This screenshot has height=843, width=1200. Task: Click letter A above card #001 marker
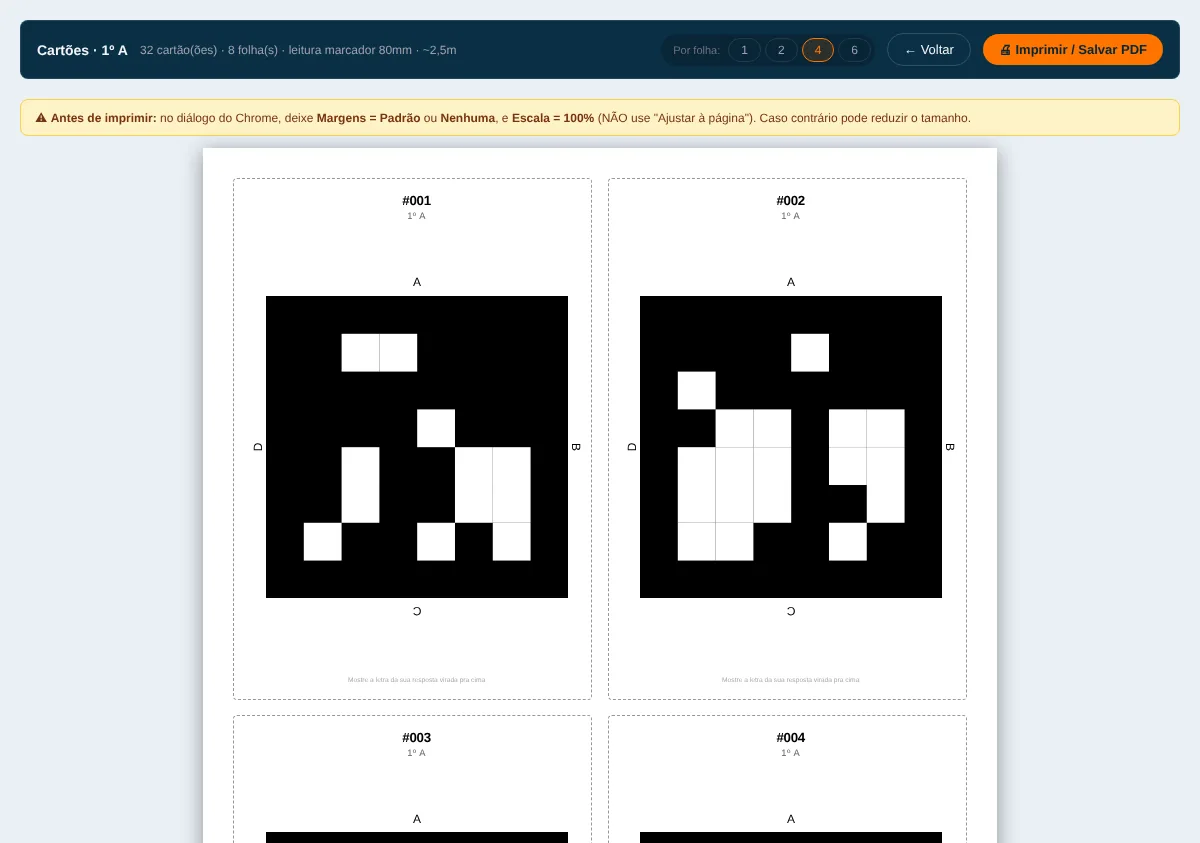click(x=417, y=282)
